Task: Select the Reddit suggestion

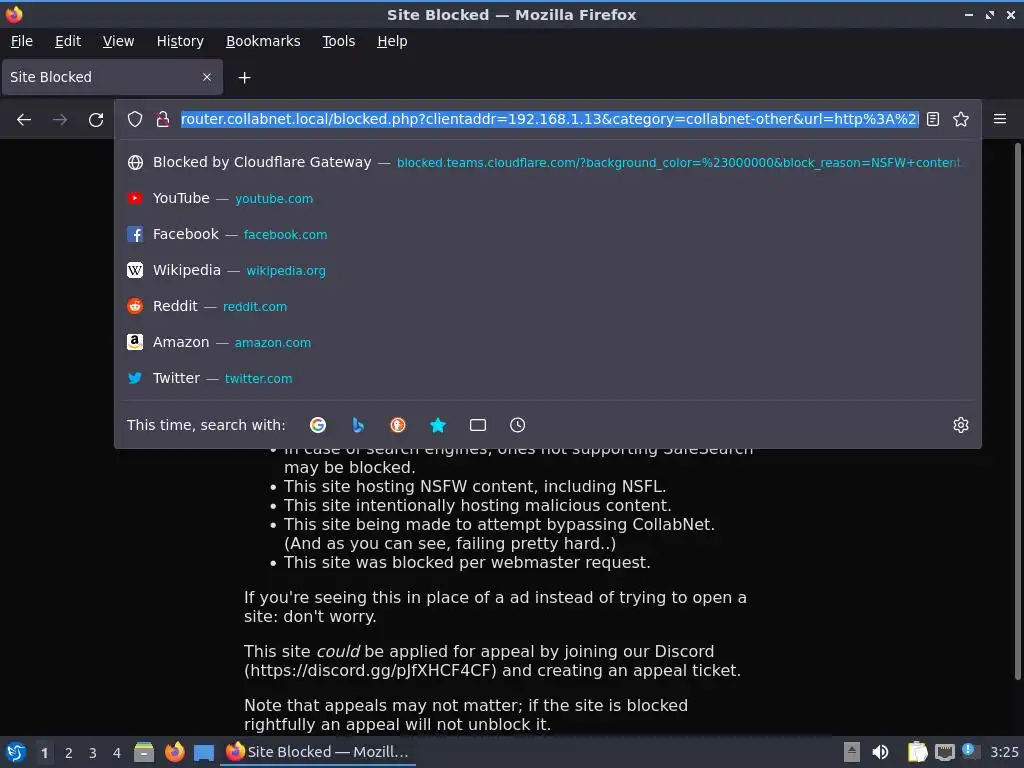Action: [x=547, y=306]
